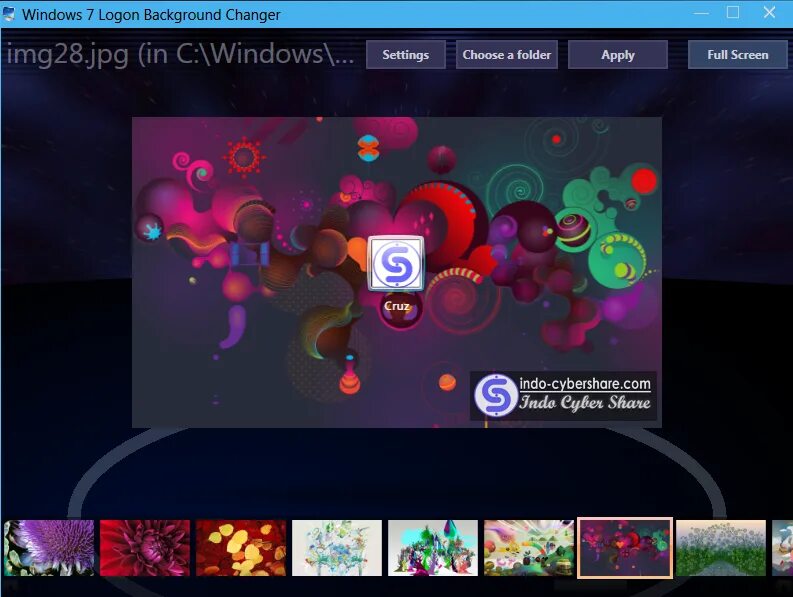This screenshot has height=597, width=793.
Task: Click the user avatar icon above Cruz
Action: (396, 264)
